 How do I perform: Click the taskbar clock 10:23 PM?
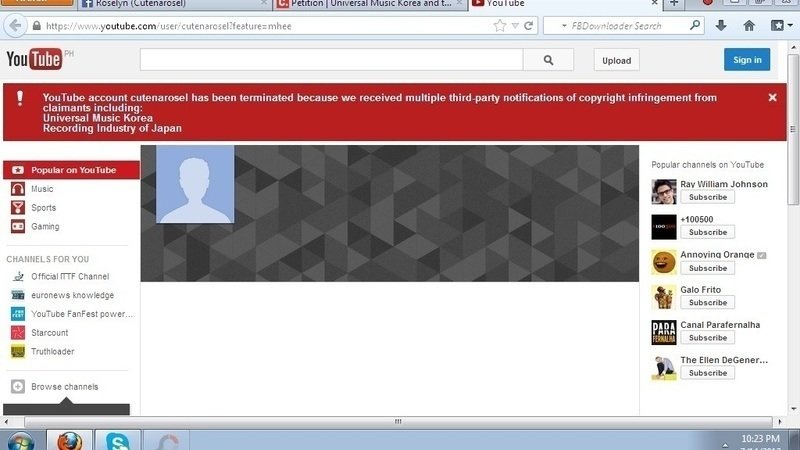click(x=760, y=439)
